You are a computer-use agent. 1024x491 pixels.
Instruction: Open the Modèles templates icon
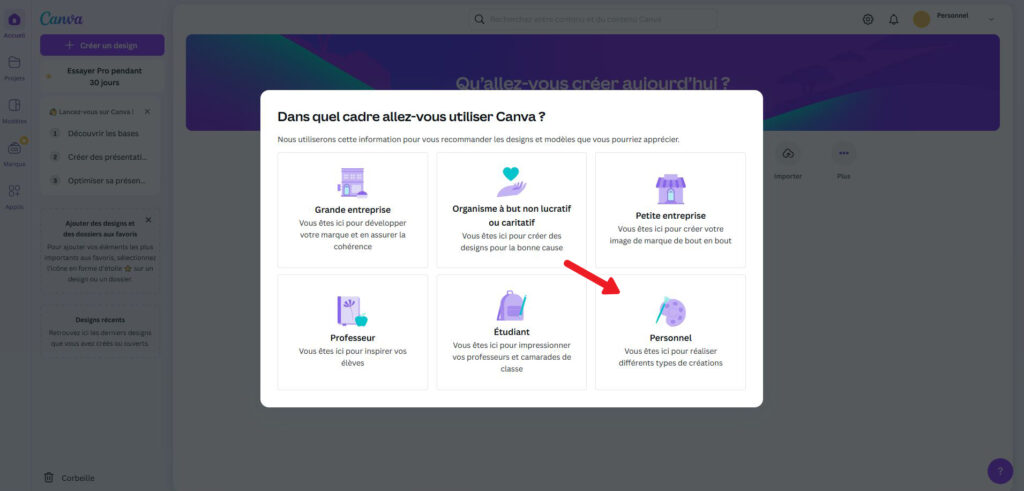[14, 107]
